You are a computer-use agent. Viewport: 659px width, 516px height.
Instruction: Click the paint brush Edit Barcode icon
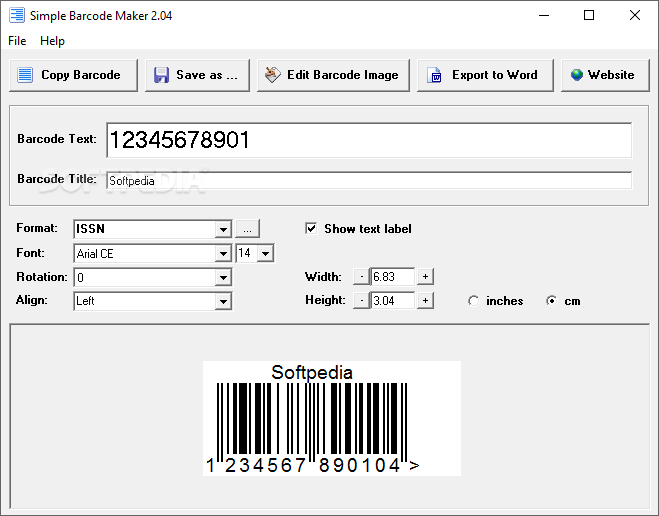pyautogui.click(x=273, y=75)
